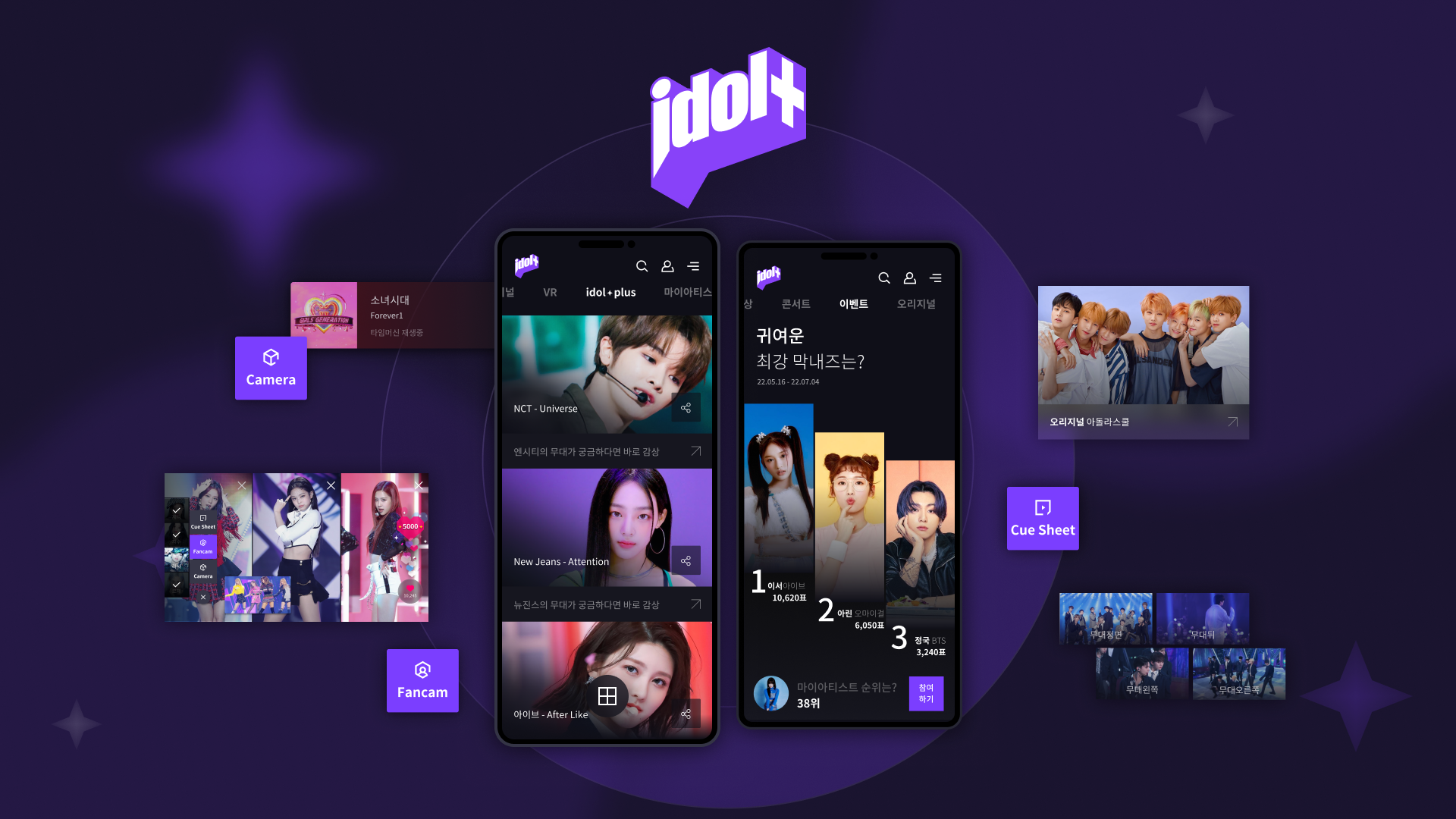This screenshot has width=1456, height=819.
Task: Select the 이벤트 tab on right phone
Action: pyautogui.click(x=854, y=304)
